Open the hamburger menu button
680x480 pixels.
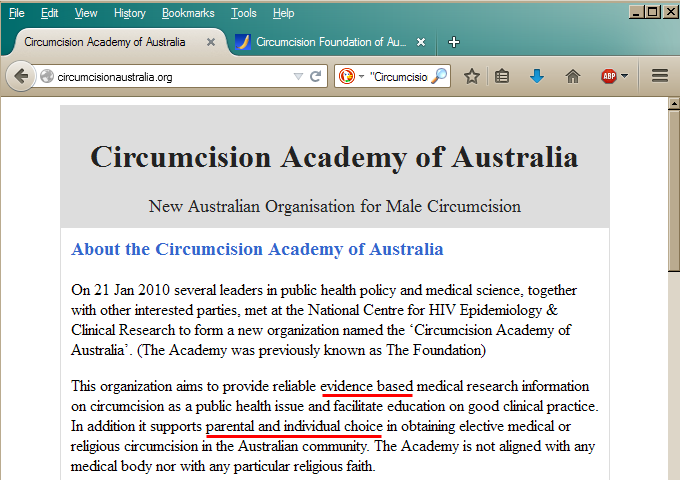click(659, 76)
